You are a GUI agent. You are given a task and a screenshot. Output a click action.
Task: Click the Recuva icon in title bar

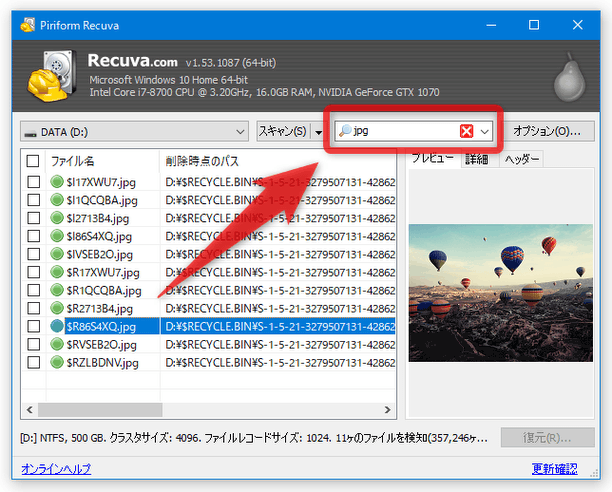(x=27, y=25)
